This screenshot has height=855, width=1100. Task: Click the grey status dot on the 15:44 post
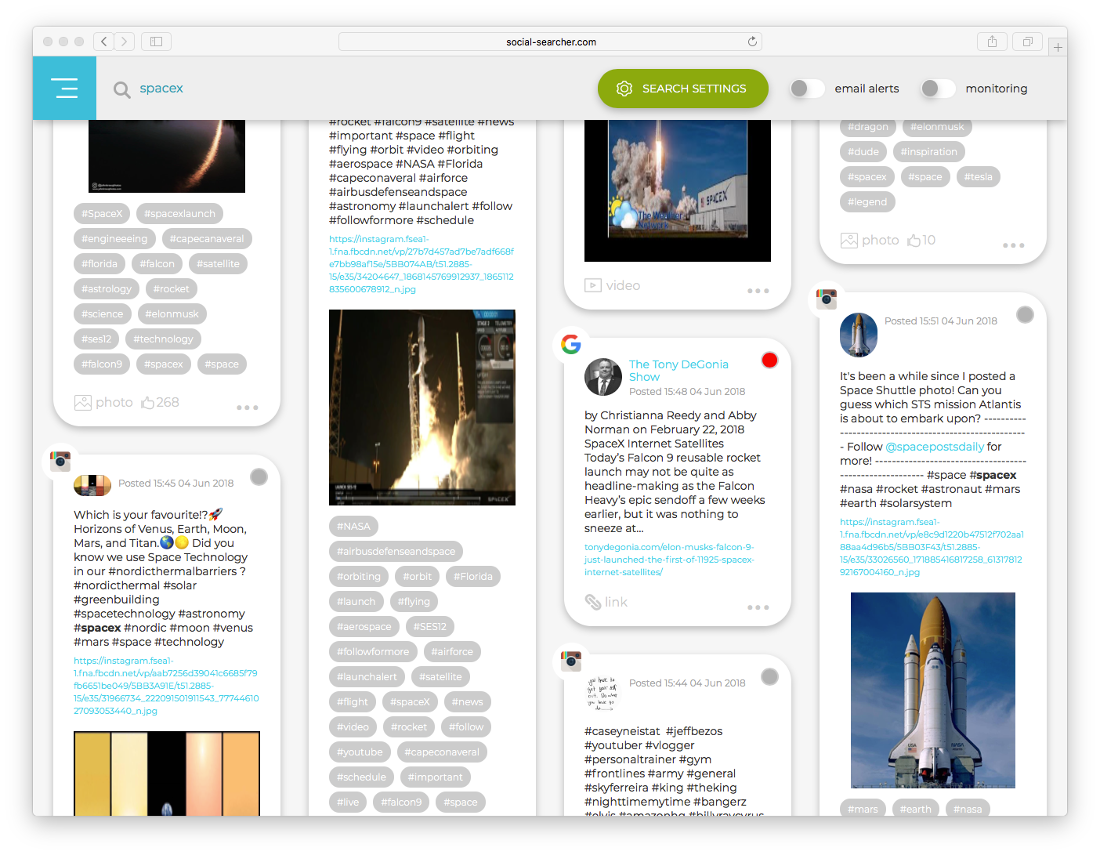pyautogui.click(x=770, y=676)
